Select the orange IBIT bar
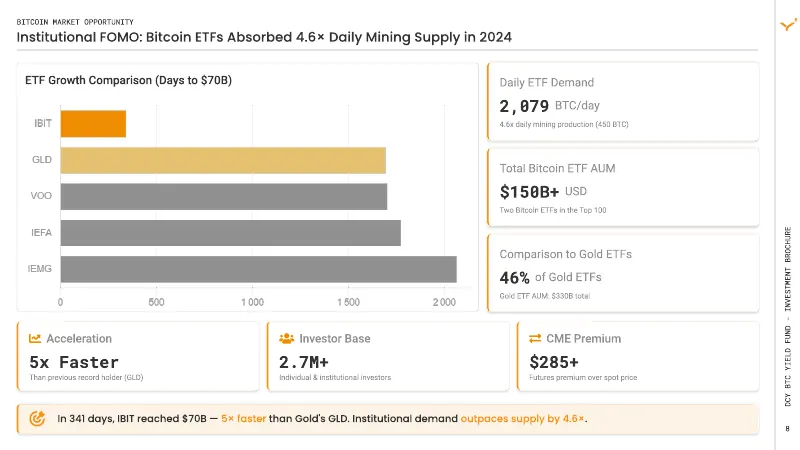Viewport: 800px width, 450px height. pos(93,123)
